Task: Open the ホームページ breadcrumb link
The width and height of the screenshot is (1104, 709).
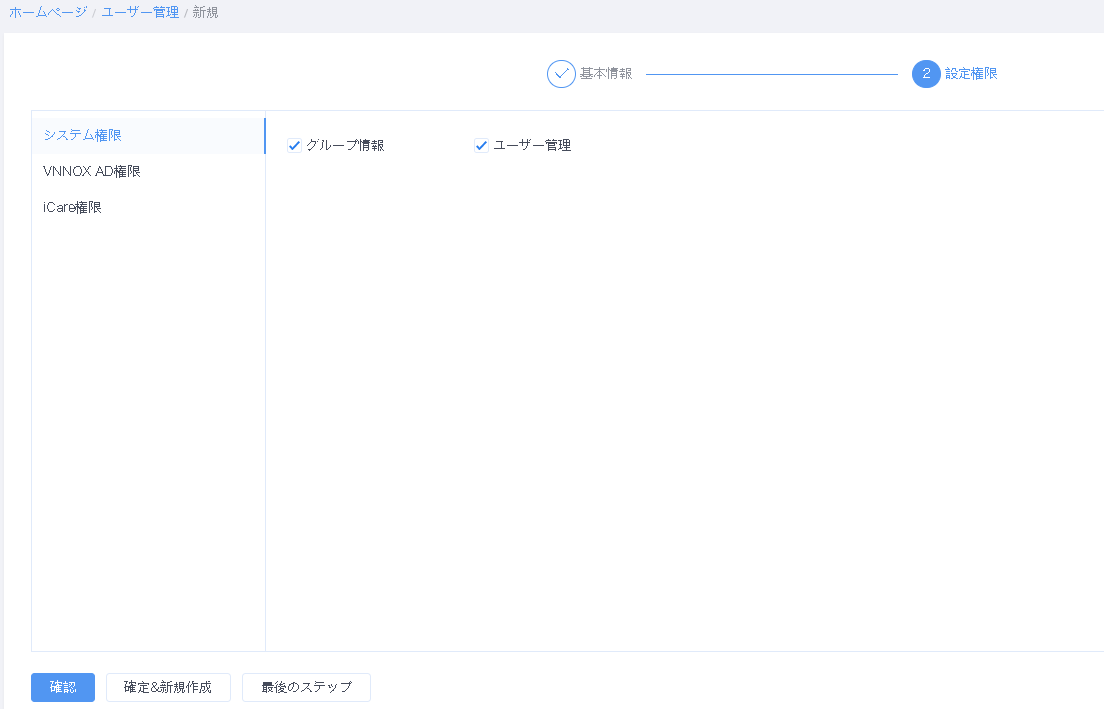Action: click(48, 13)
